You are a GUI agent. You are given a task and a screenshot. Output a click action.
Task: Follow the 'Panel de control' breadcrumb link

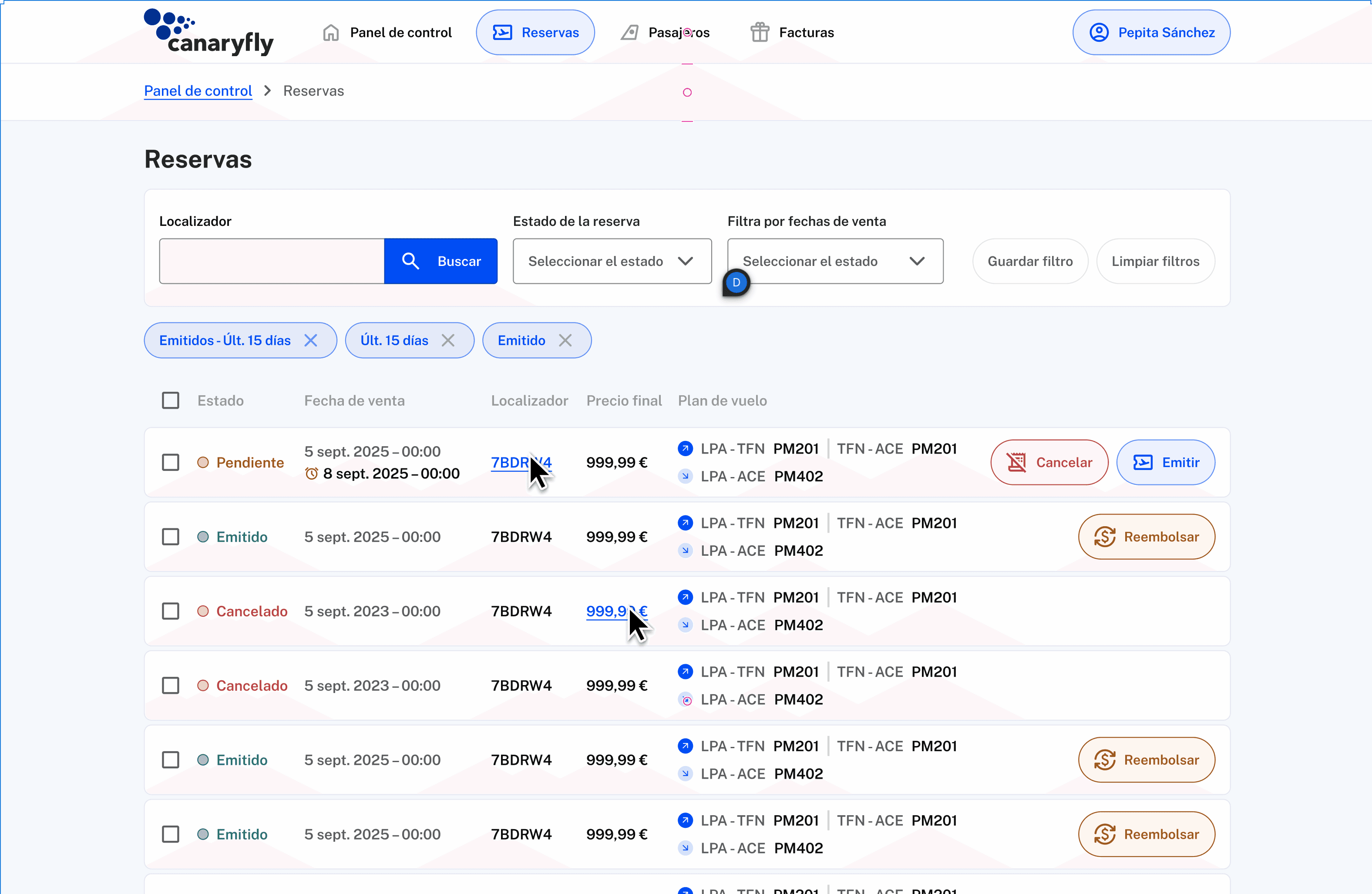[198, 91]
